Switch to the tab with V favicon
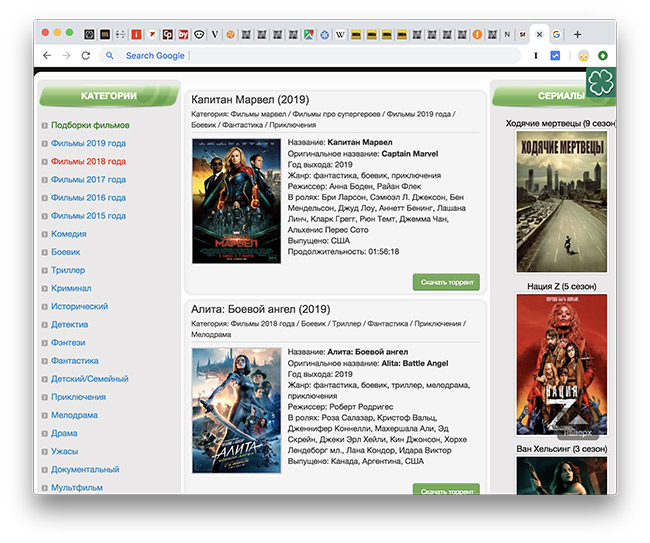Image resolution: width=650 pixels, height=543 pixels. coord(215,34)
